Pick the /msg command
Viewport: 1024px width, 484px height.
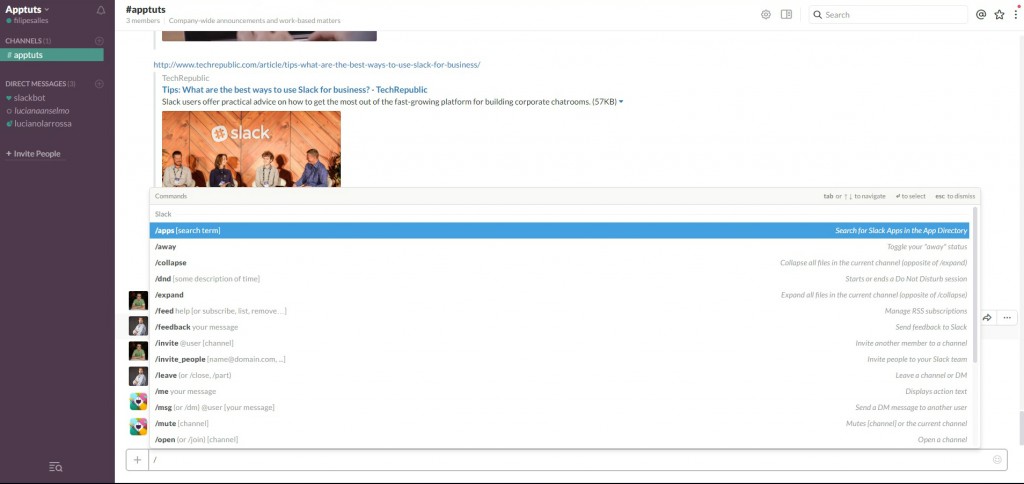559,408
